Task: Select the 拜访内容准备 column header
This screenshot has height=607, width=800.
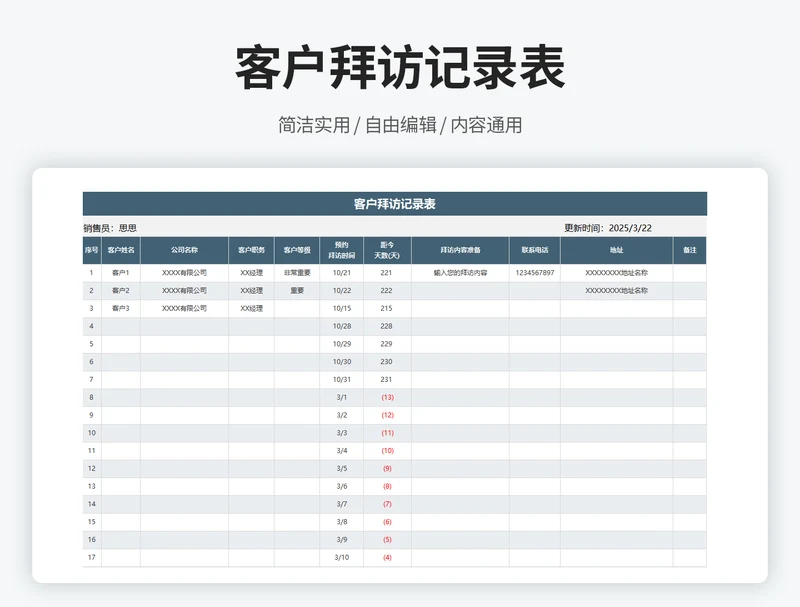Action: point(460,250)
